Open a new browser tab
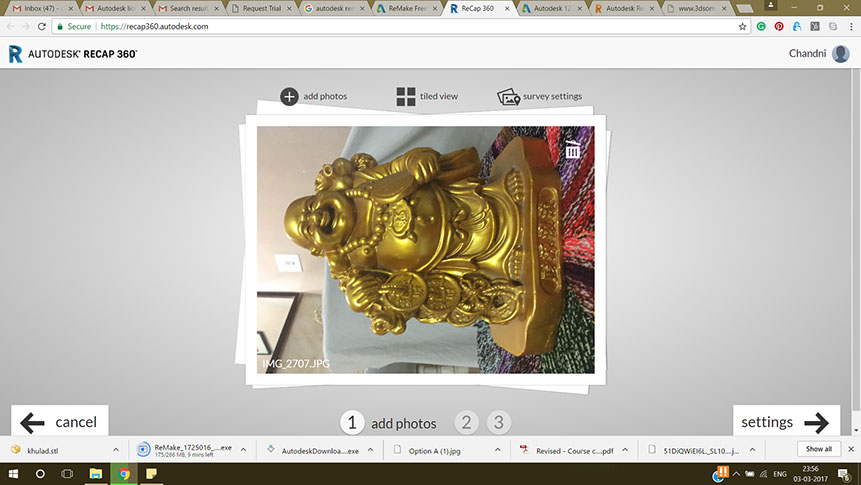The image size is (861, 485). point(745,8)
